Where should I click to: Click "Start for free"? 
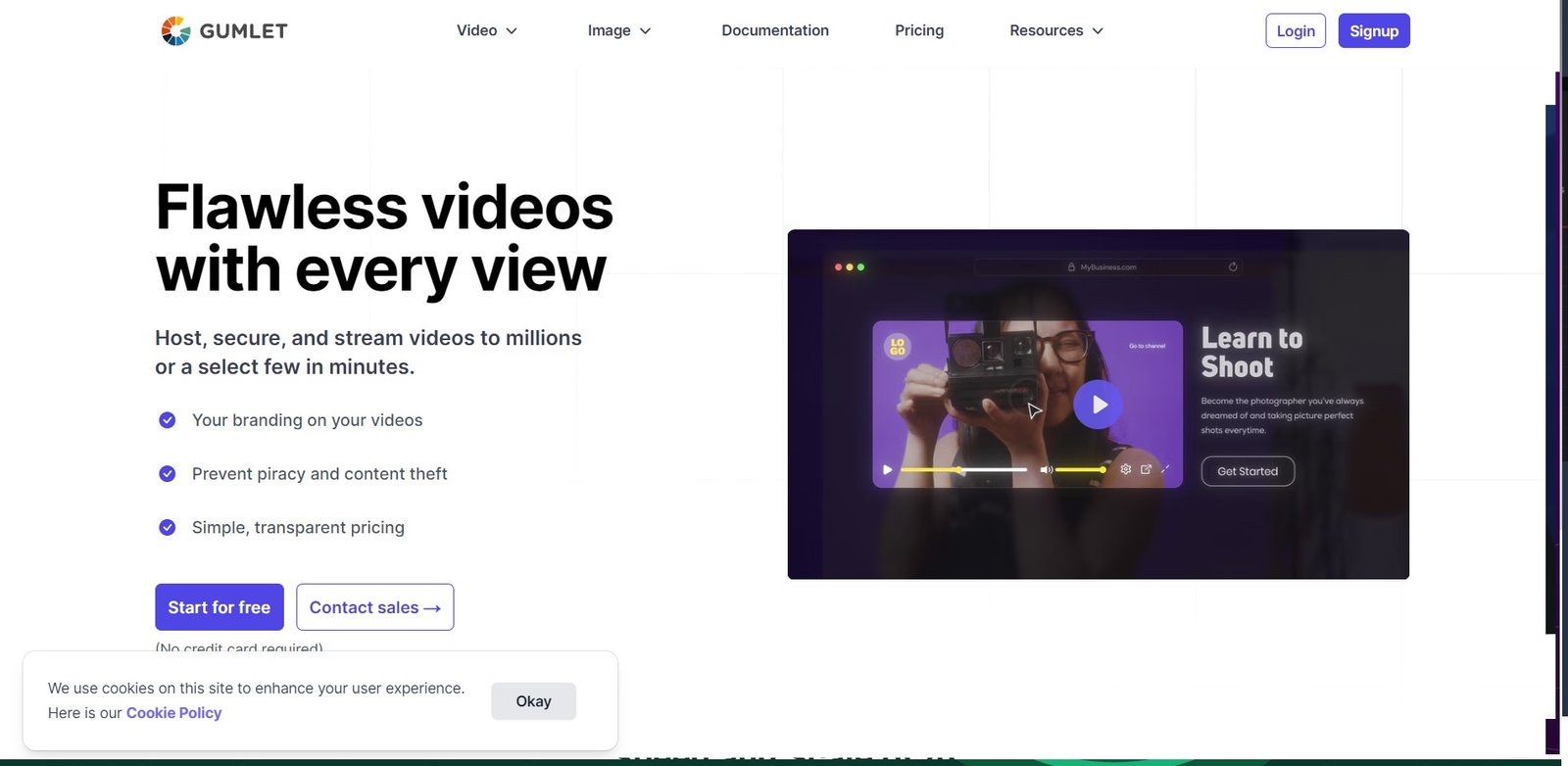tap(220, 607)
